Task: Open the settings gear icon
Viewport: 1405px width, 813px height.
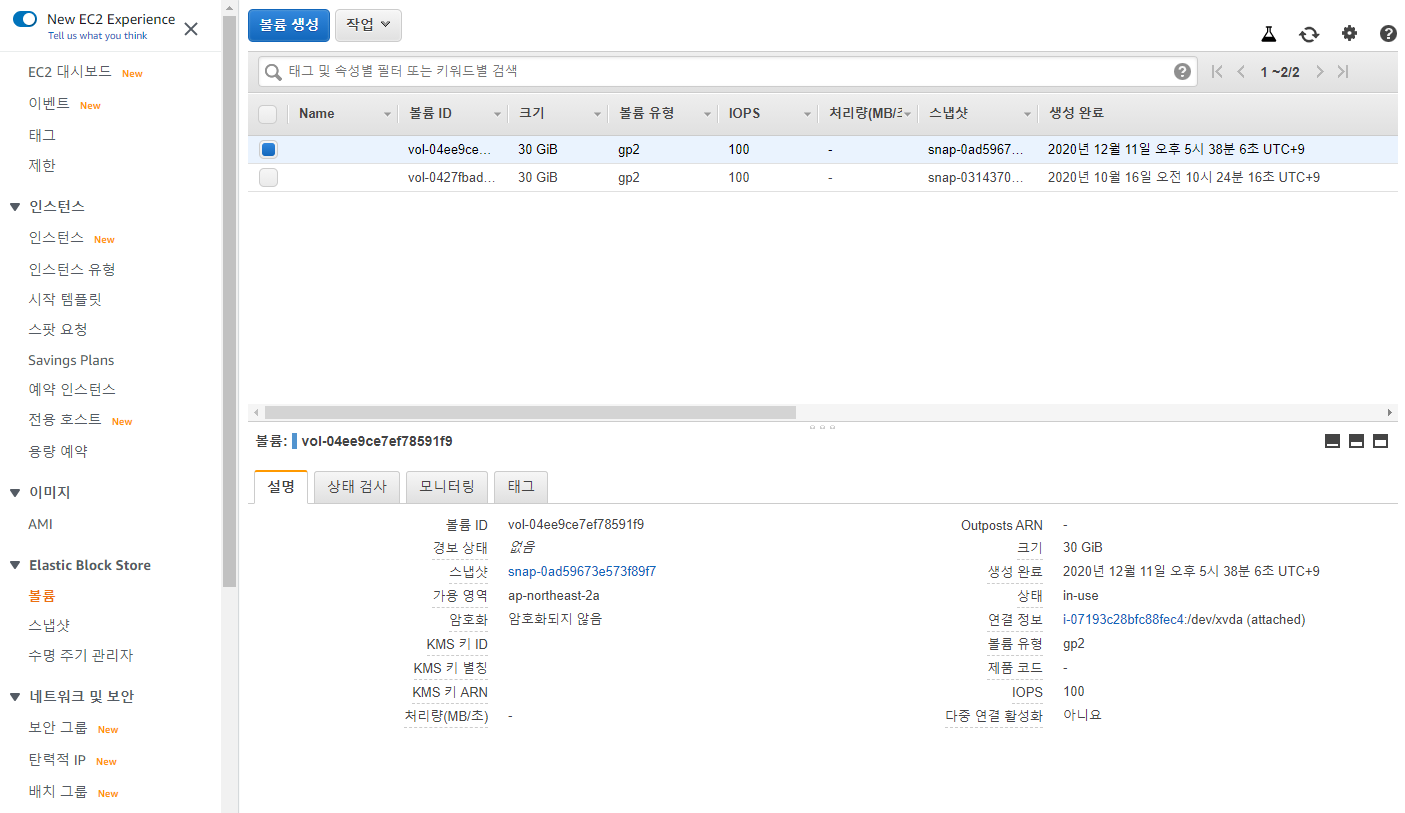Action: click(x=1349, y=33)
